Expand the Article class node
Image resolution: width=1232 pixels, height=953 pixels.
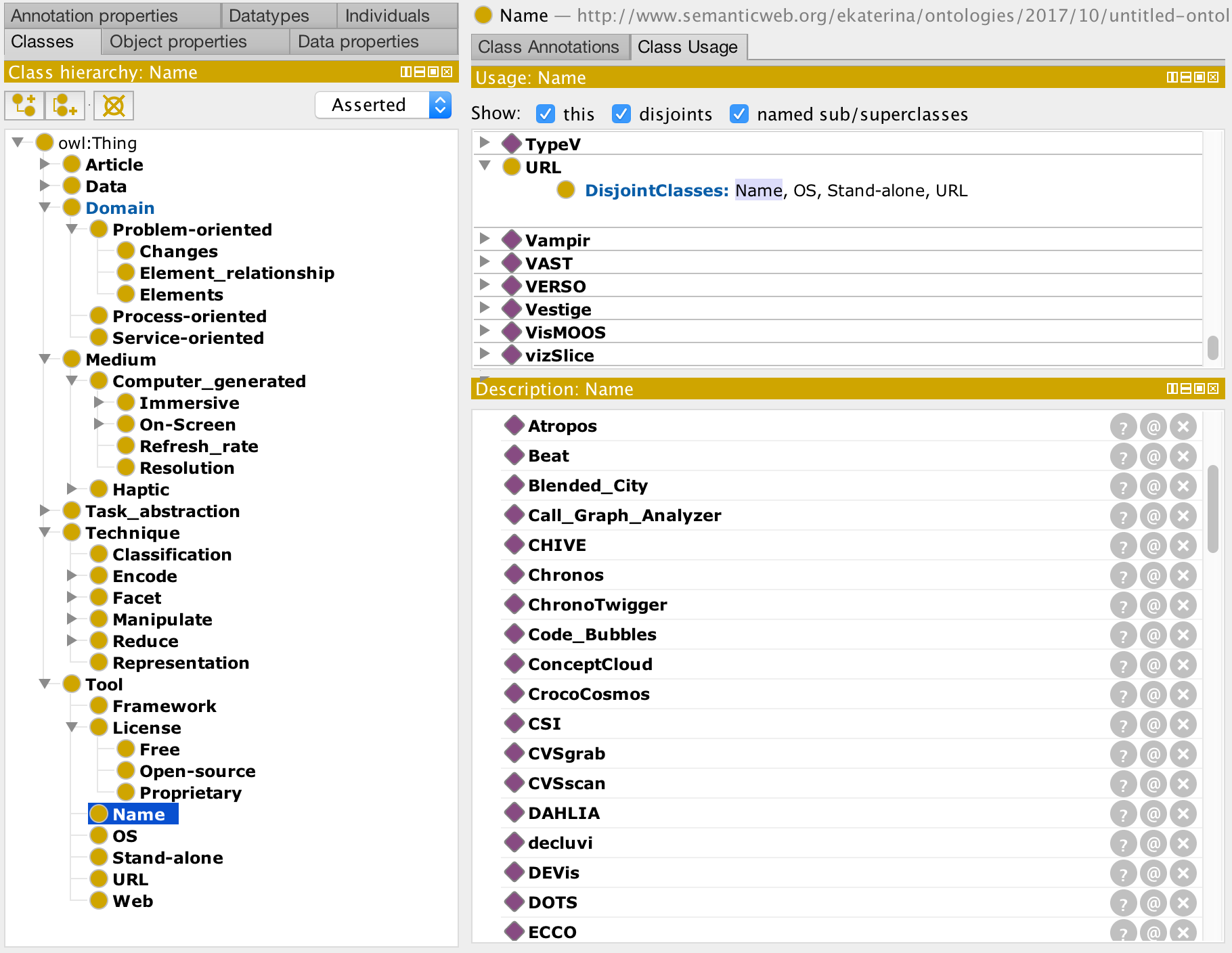pyautogui.click(x=45, y=164)
